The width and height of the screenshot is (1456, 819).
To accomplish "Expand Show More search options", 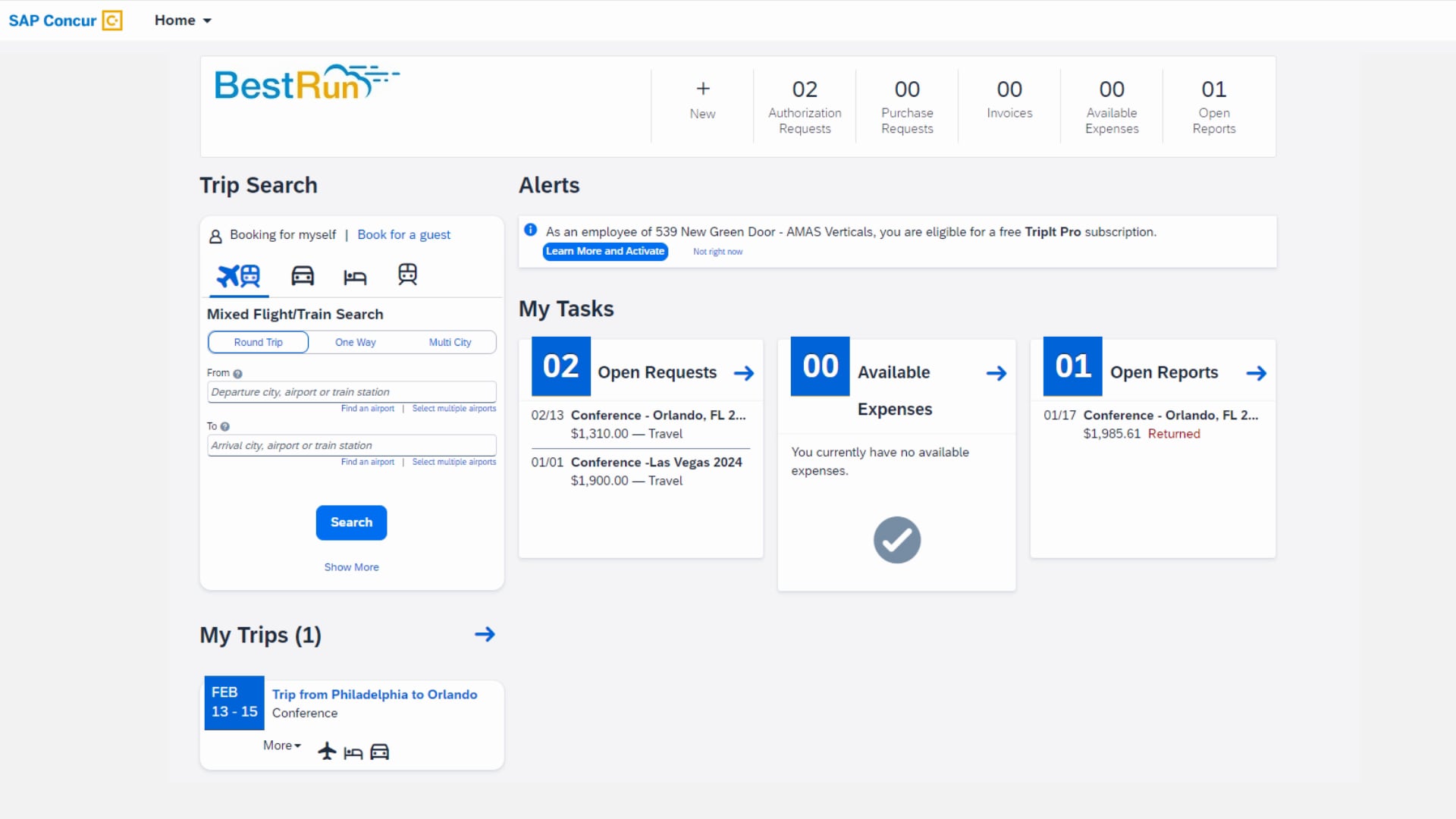I will coord(351,567).
